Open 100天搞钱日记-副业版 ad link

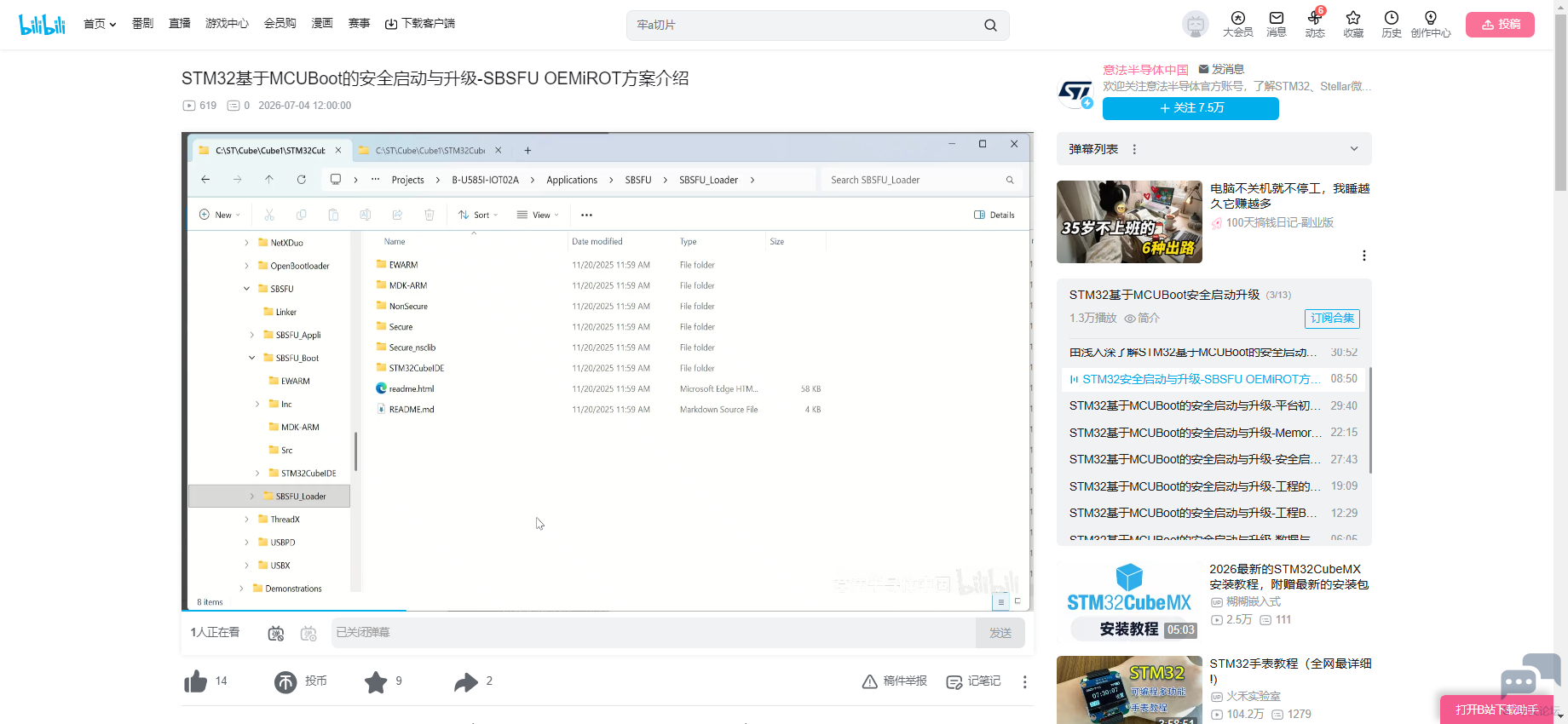(1280, 222)
